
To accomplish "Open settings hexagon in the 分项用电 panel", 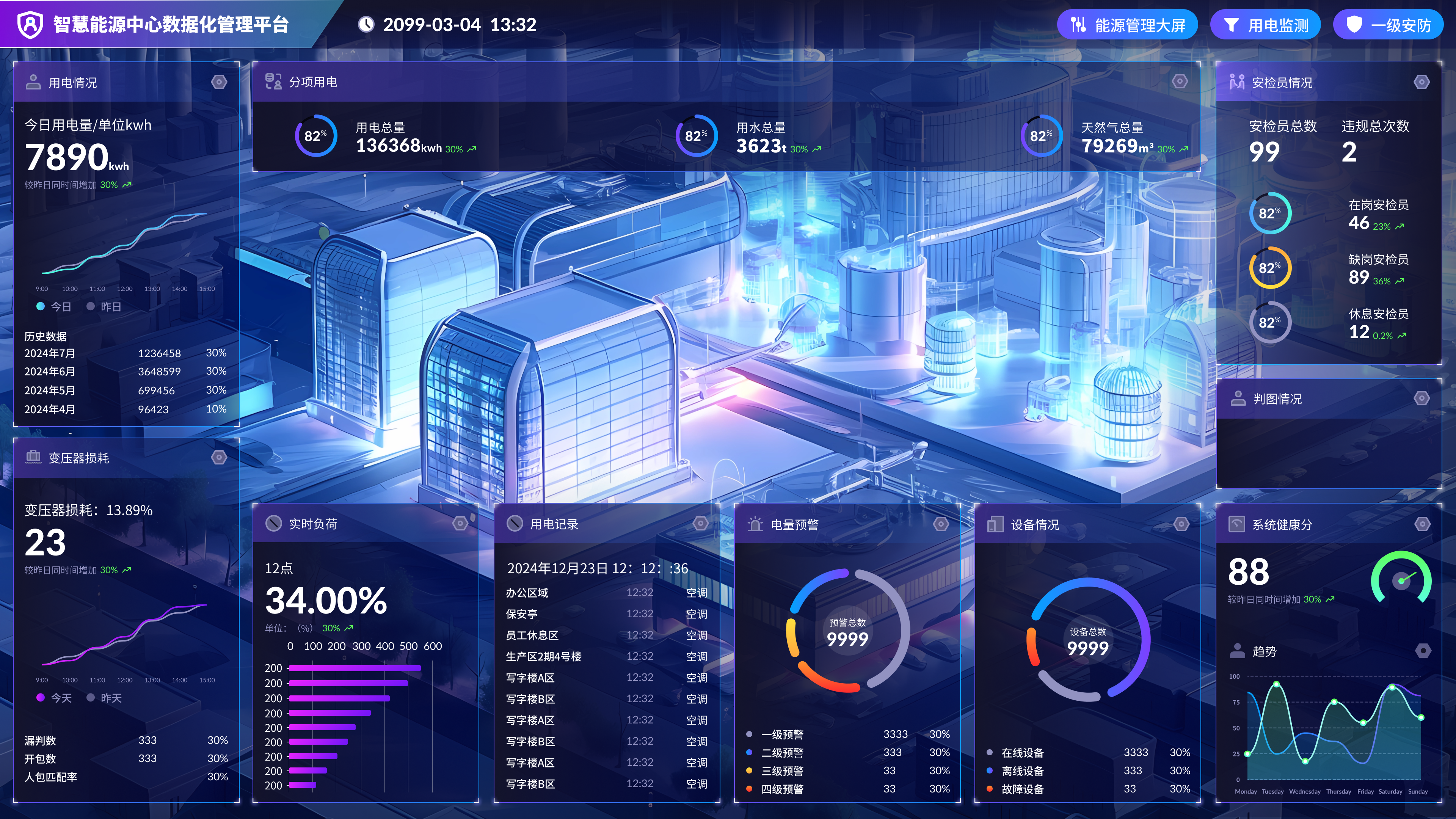I will click(1180, 82).
